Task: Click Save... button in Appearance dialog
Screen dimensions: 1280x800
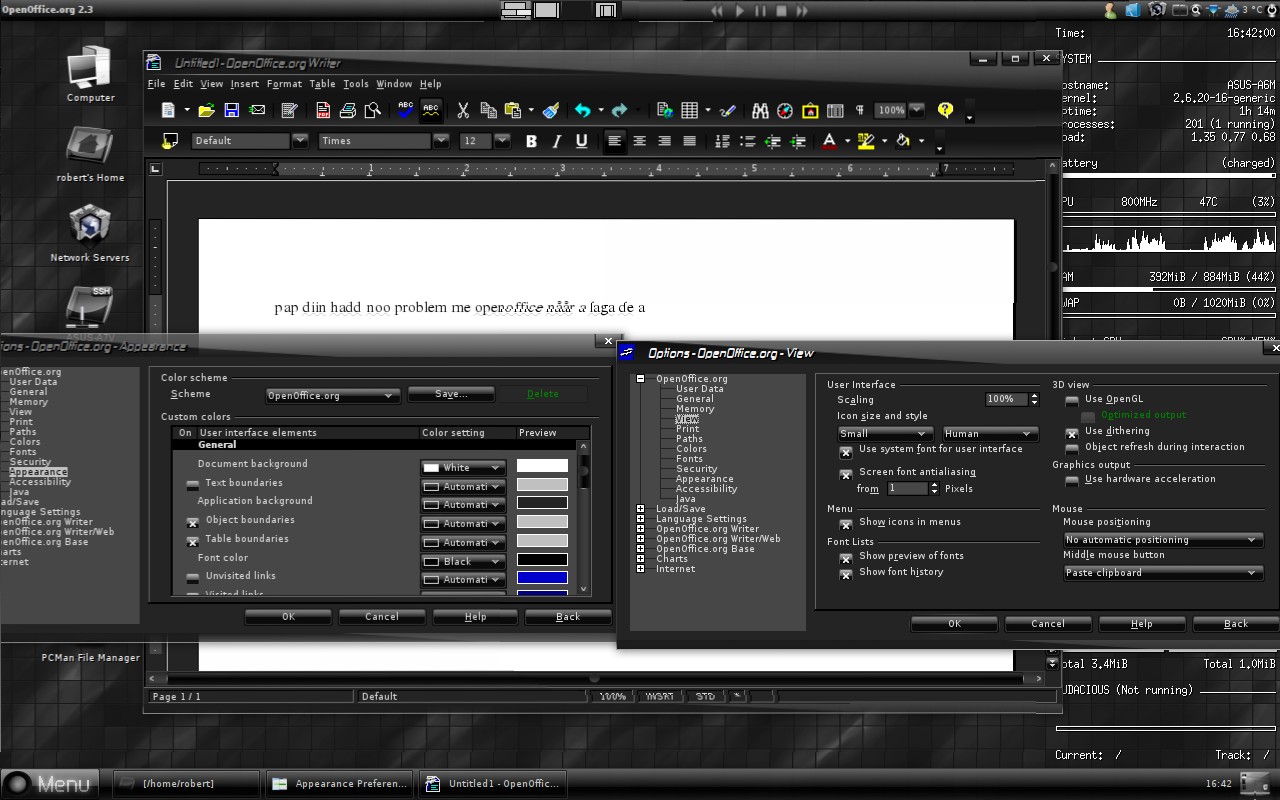Action: 451,394
